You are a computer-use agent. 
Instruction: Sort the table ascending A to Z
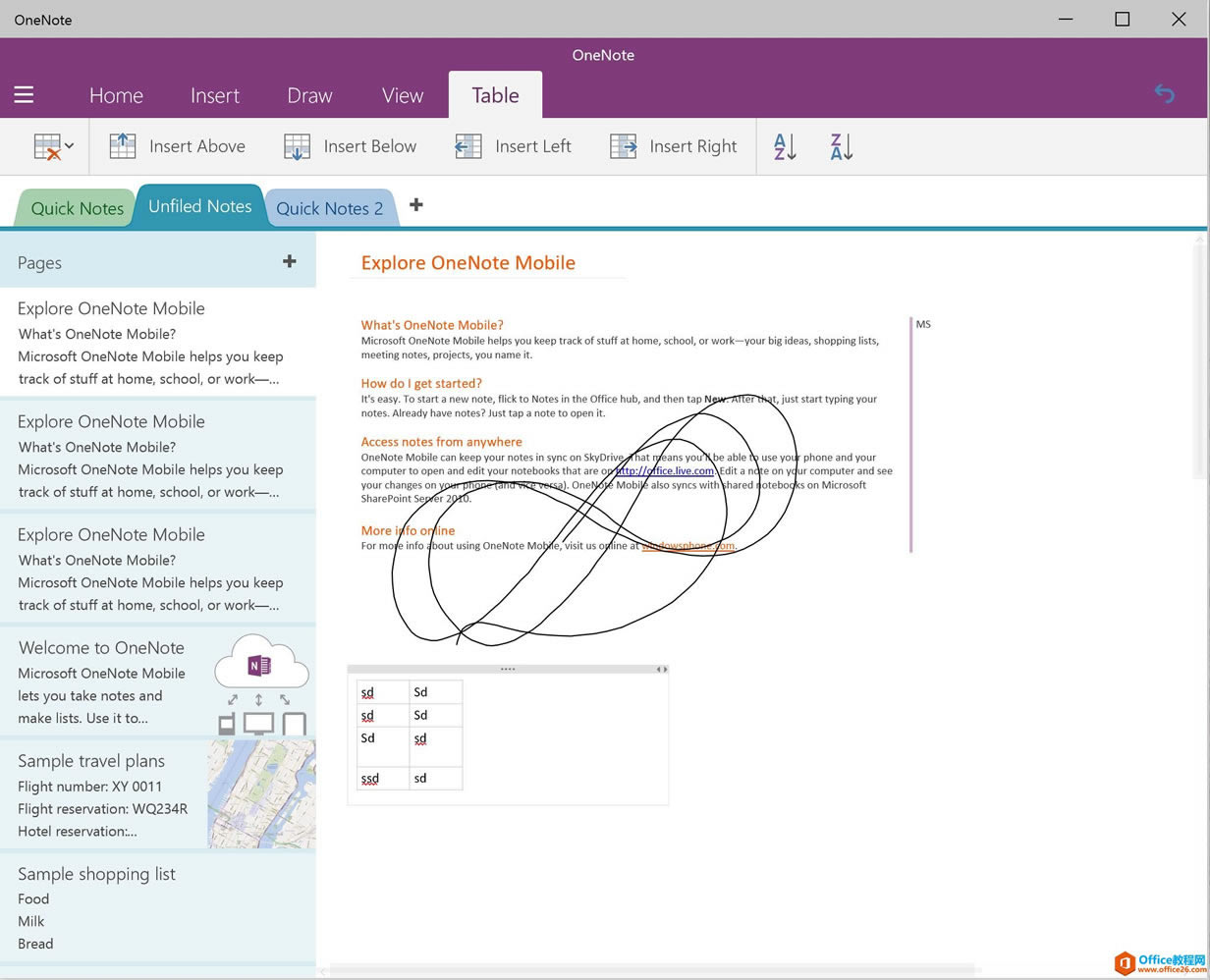783,145
